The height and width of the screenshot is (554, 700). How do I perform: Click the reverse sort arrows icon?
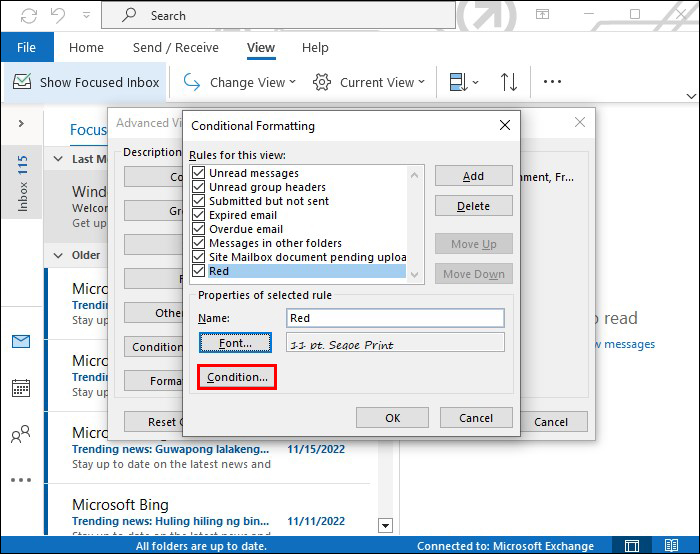click(508, 82)
